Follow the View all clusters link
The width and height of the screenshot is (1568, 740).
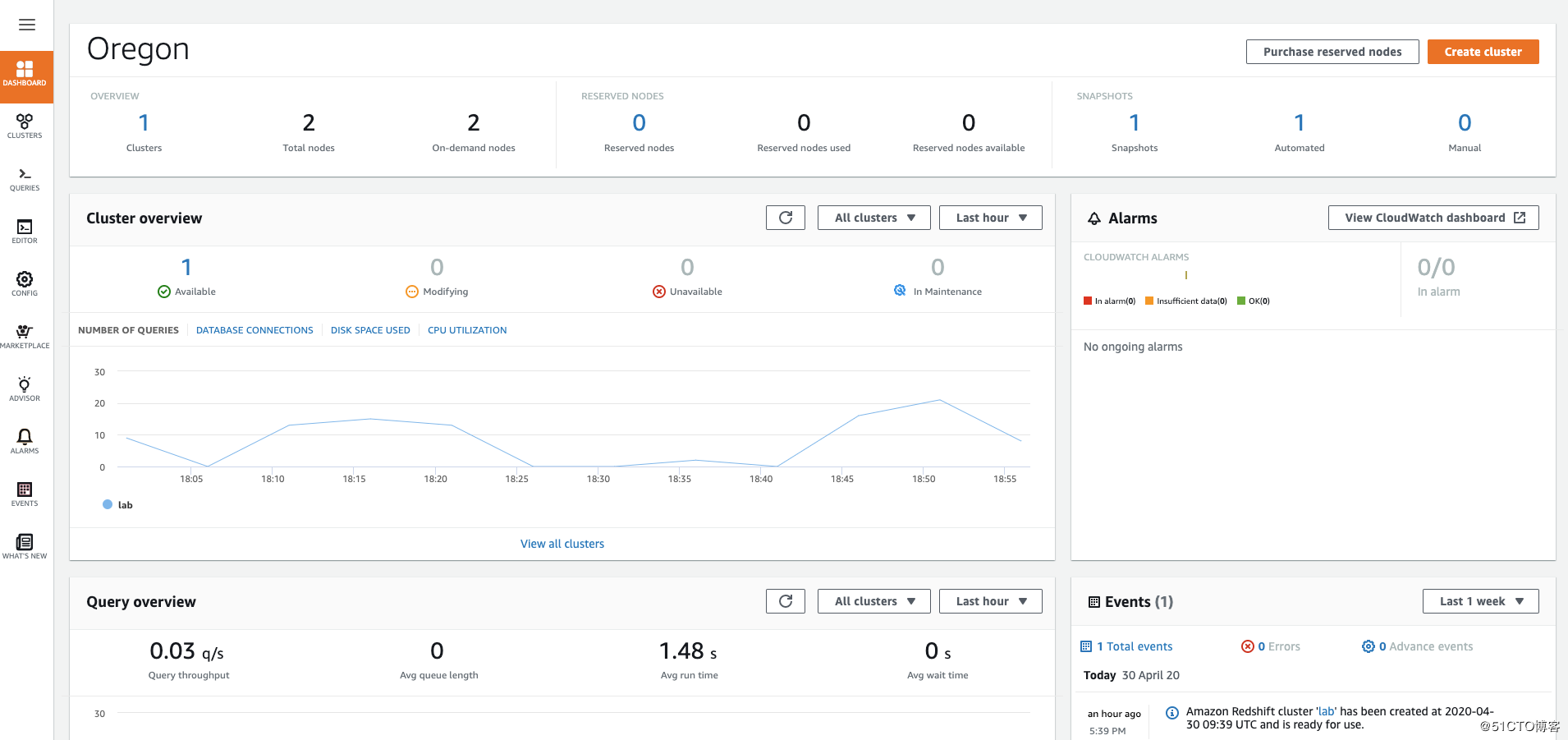pyautogui.click(x=562, y=544)
